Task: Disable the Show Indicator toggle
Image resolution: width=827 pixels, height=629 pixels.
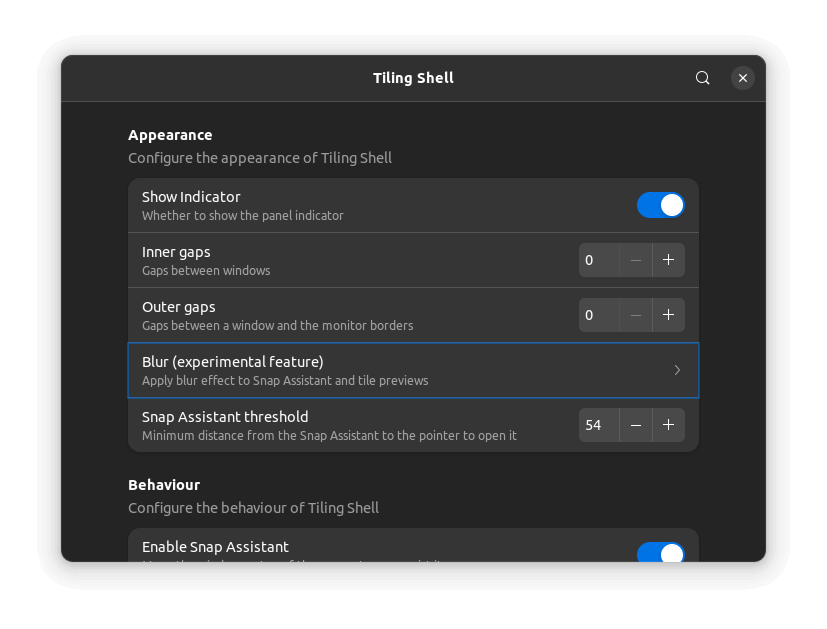Action: click(x=660, y=205)
